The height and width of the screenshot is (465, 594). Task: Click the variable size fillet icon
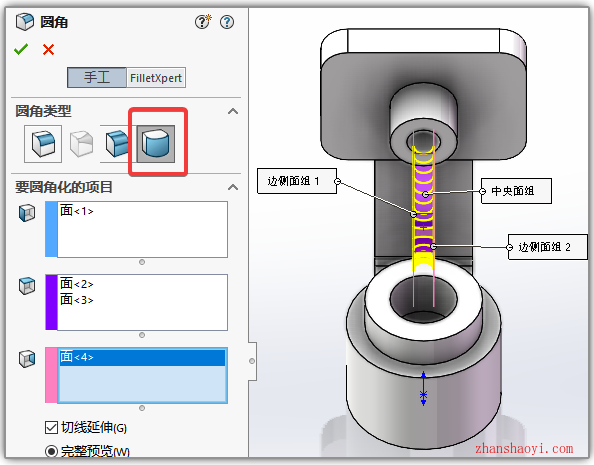(x=81, y=144)
